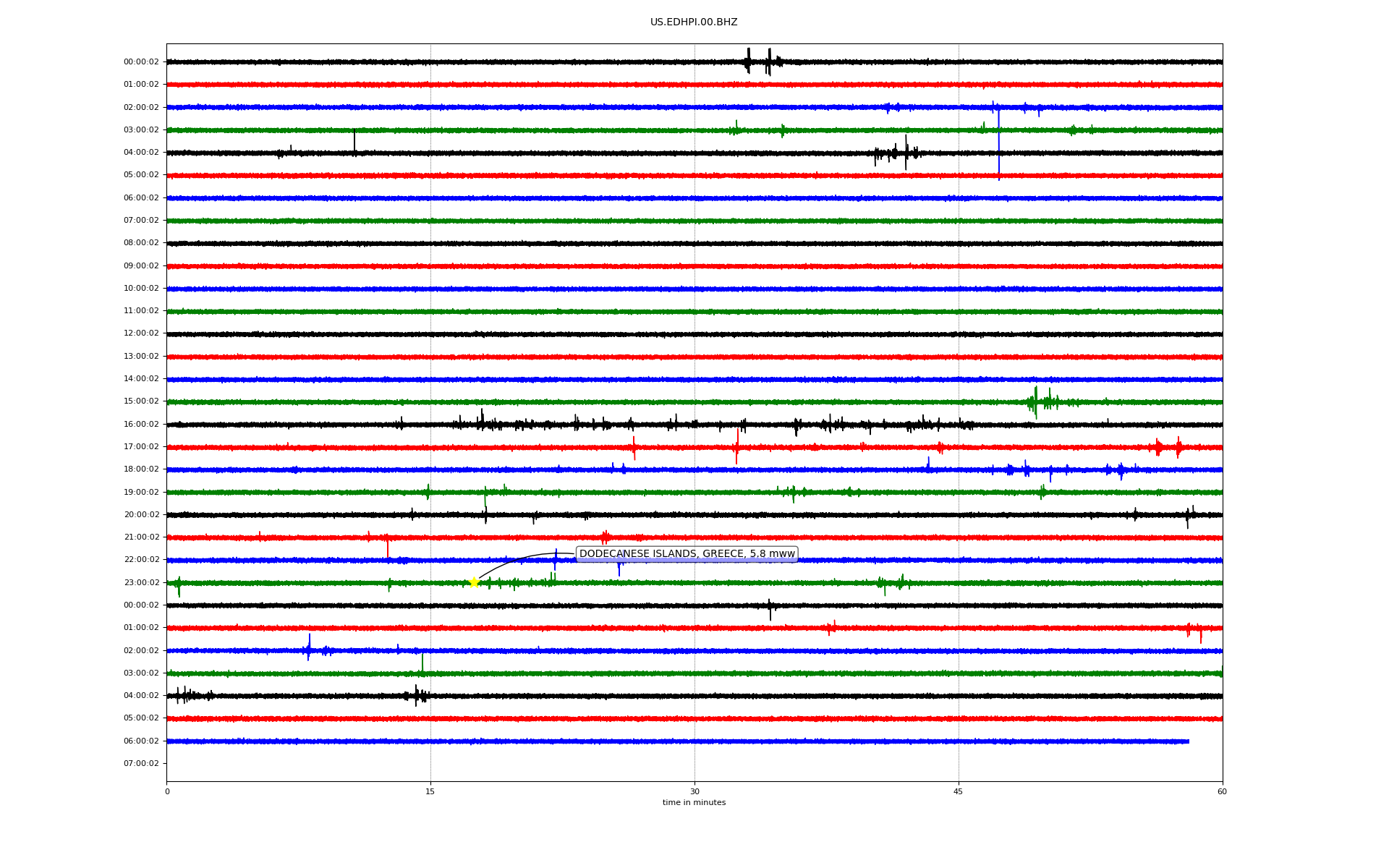
Task: Click the 21:00:02 row time label
Action: [141, 537]
